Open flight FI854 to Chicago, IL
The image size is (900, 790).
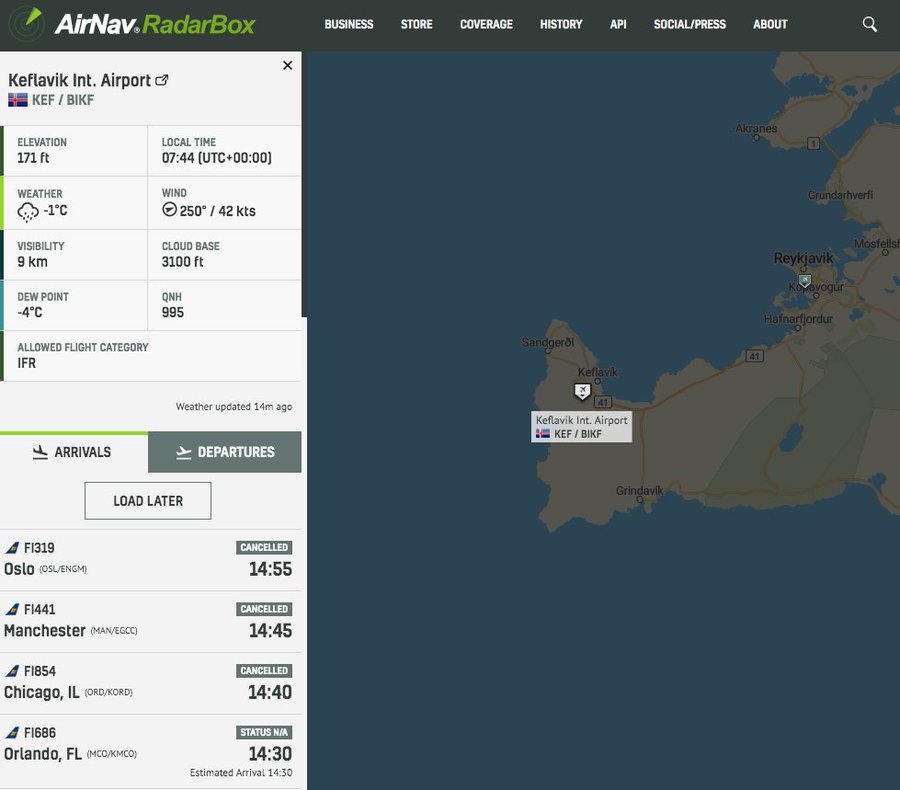click(150, 683)
